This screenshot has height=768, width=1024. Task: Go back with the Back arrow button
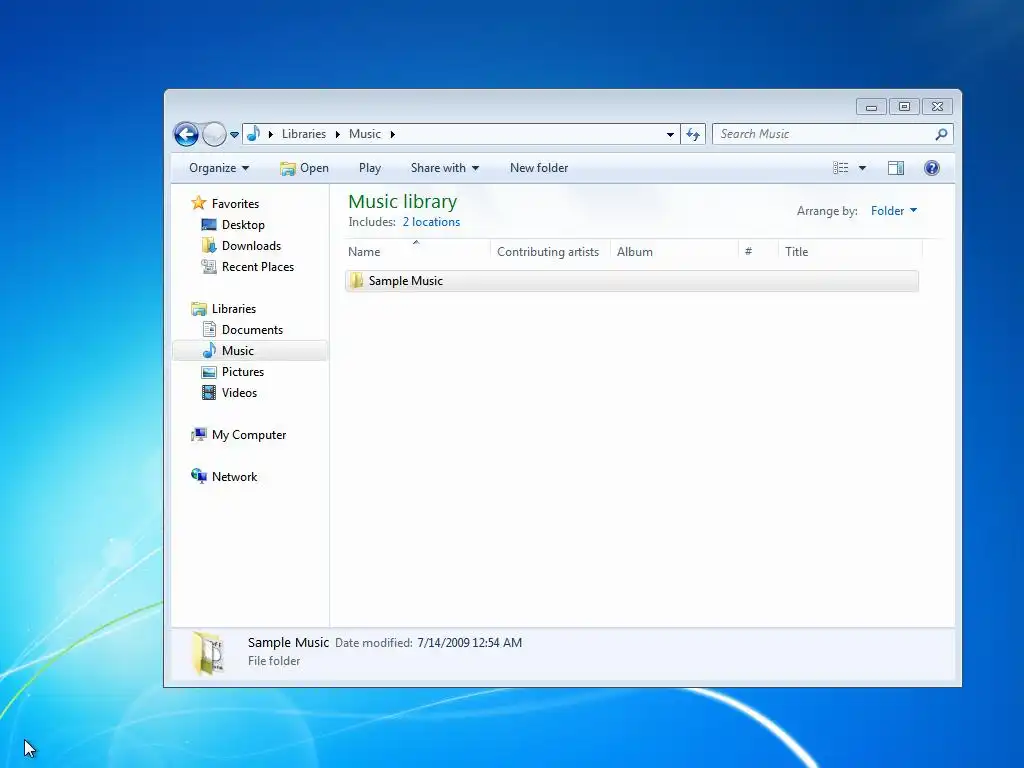(x=186, y=135)
